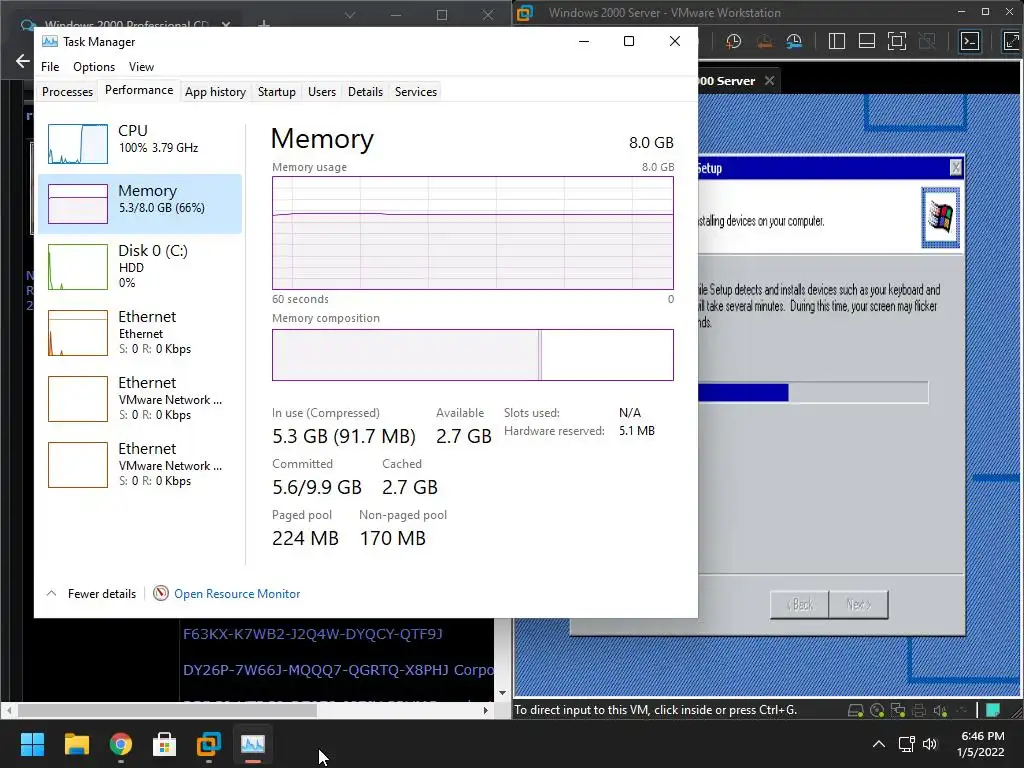Select the Performance tab
The image size is (1024, 768).
pos(139,90)
